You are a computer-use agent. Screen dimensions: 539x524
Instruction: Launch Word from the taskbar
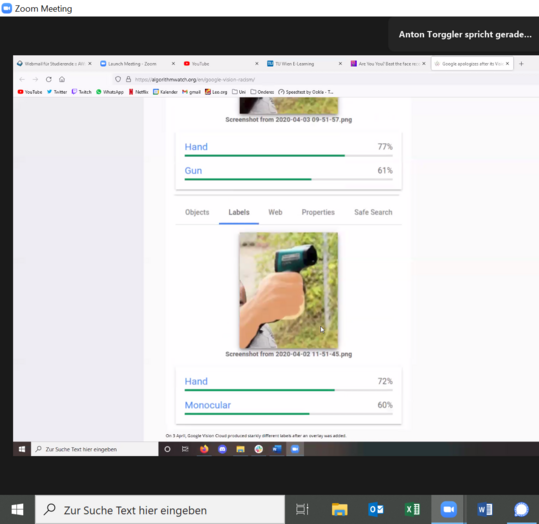point(485,509)
